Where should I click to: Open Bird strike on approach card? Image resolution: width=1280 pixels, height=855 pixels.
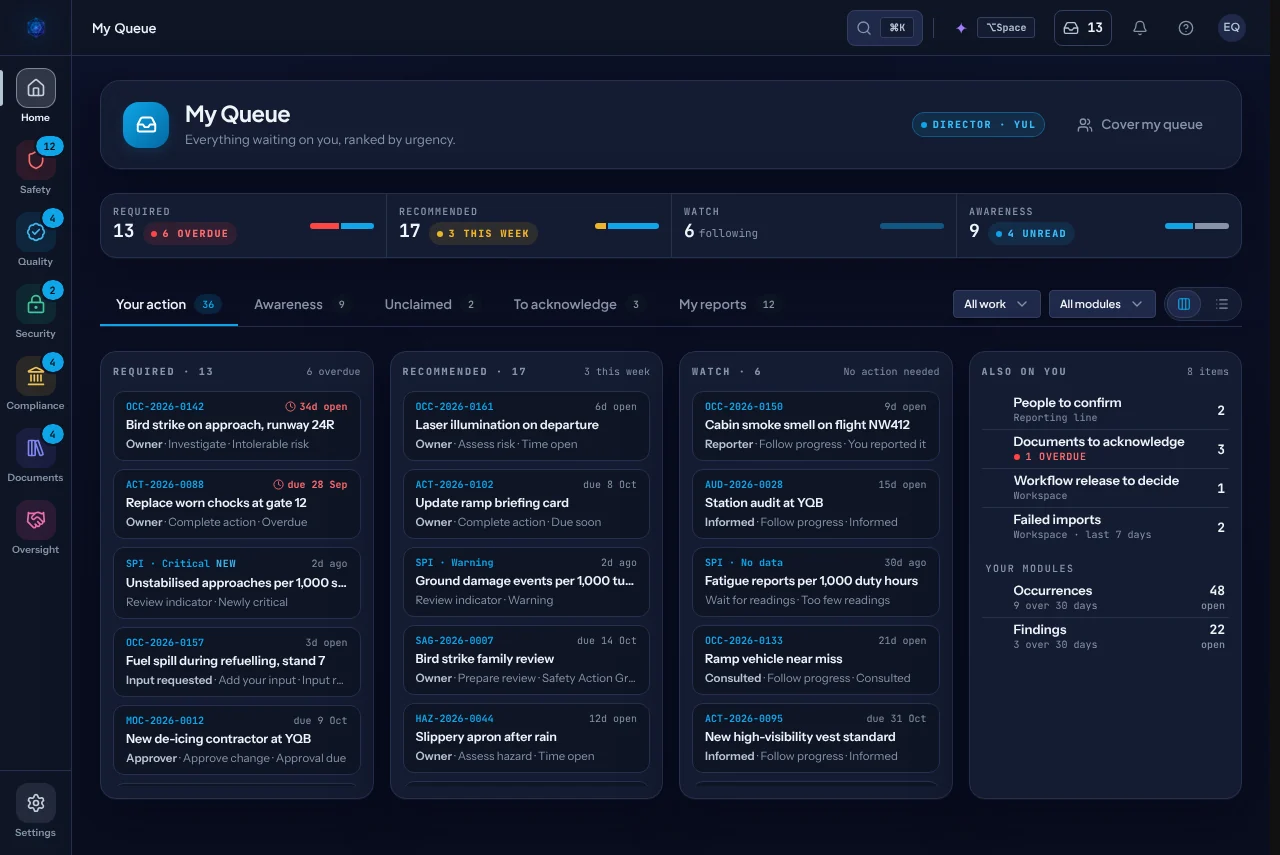coord(237,426)
